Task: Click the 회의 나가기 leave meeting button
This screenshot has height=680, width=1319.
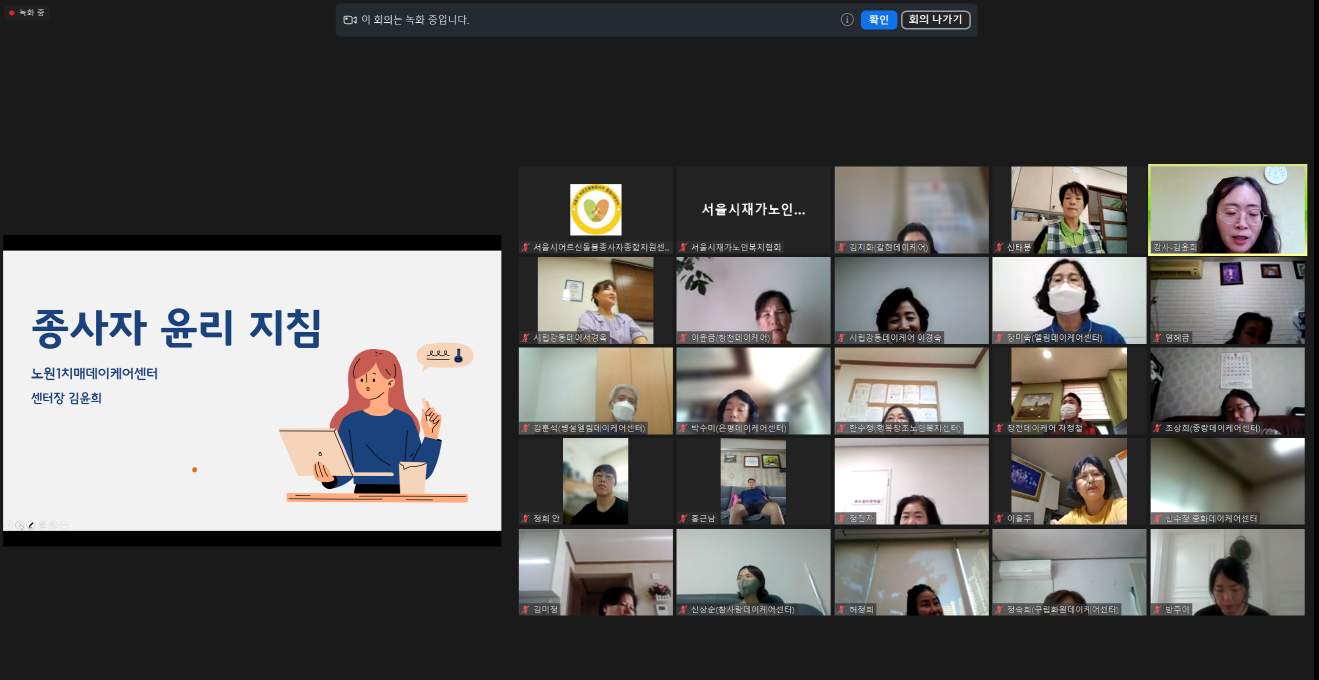Action: click(935, 20)
